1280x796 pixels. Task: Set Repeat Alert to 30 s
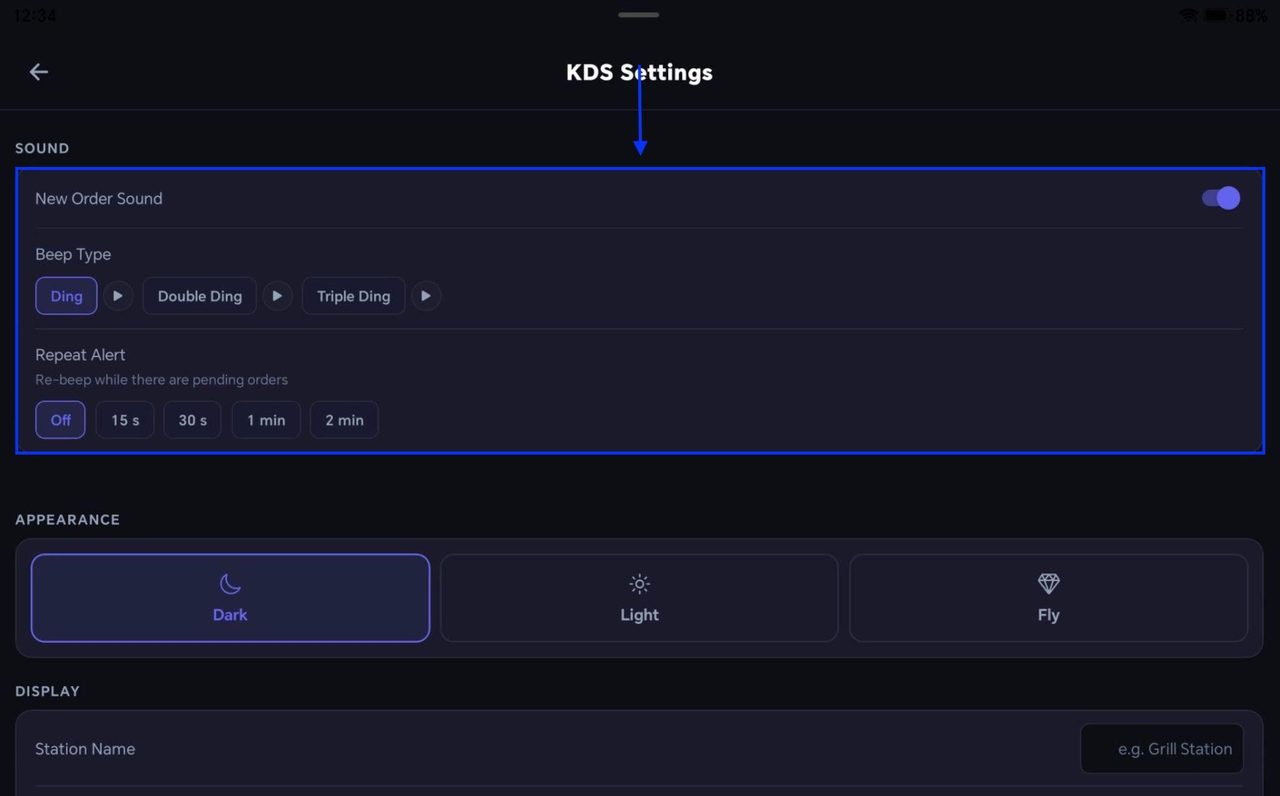193,420
